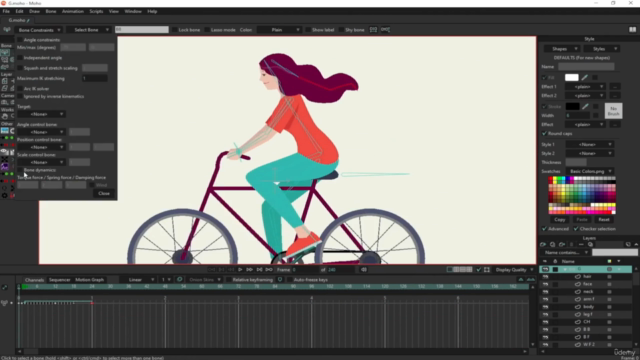The height and width of the screenshot is (360, 640).
Task: Enable Ignored by inverse kinematics checkbox
Action: coord(20,97)
